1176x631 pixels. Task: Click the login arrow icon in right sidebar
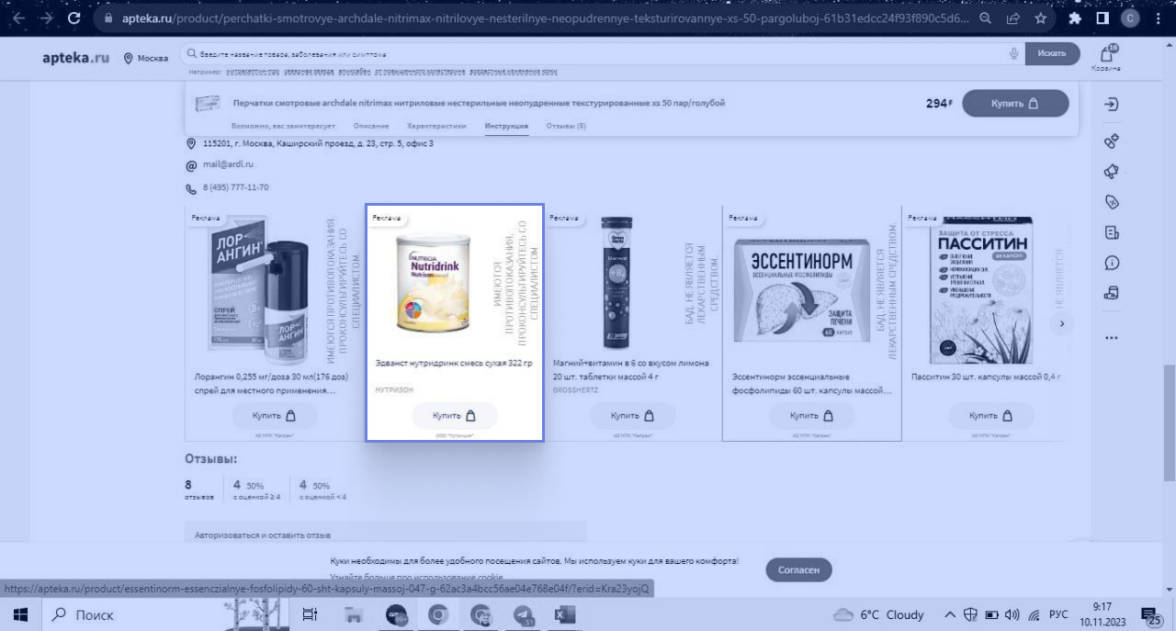pos(1112,104)
